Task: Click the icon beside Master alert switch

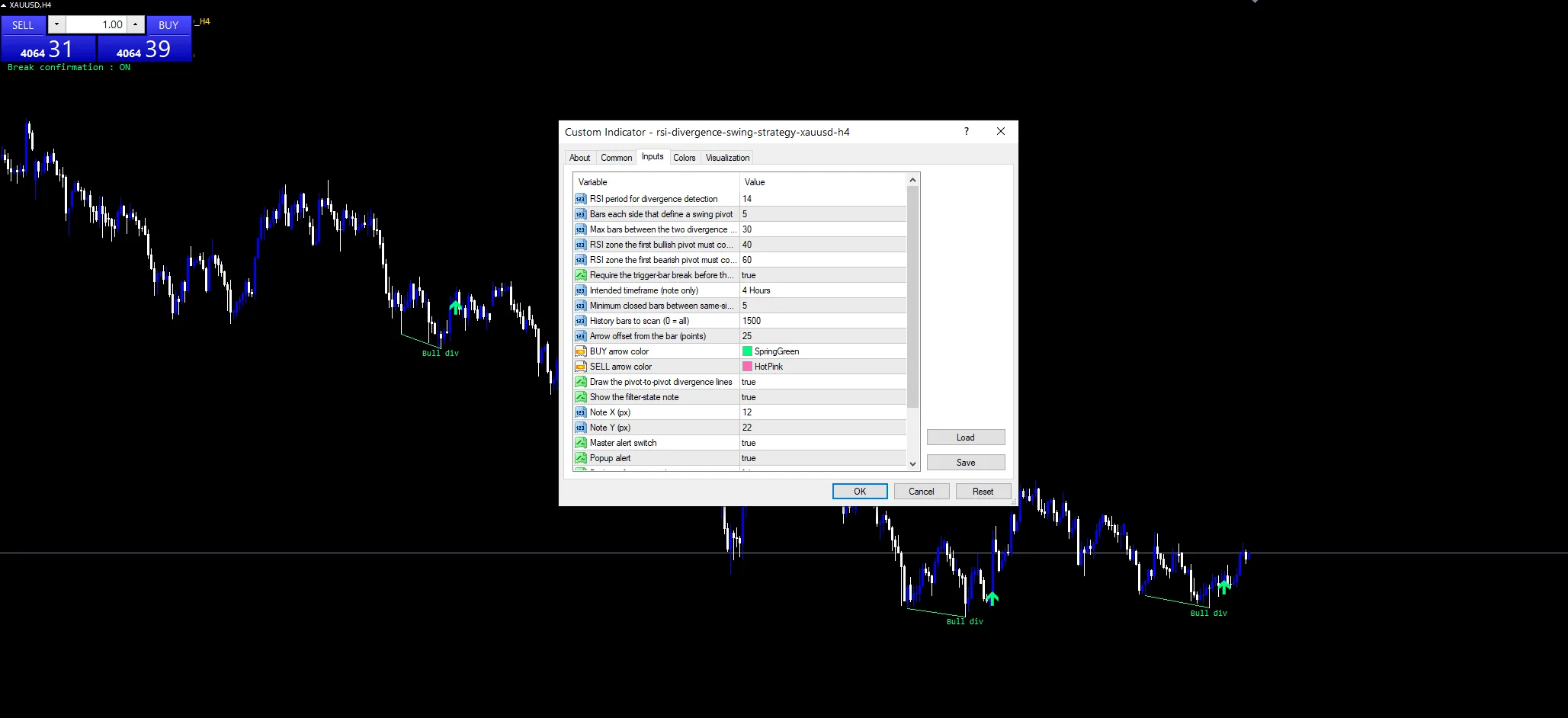Action: [x=581, y=443]
